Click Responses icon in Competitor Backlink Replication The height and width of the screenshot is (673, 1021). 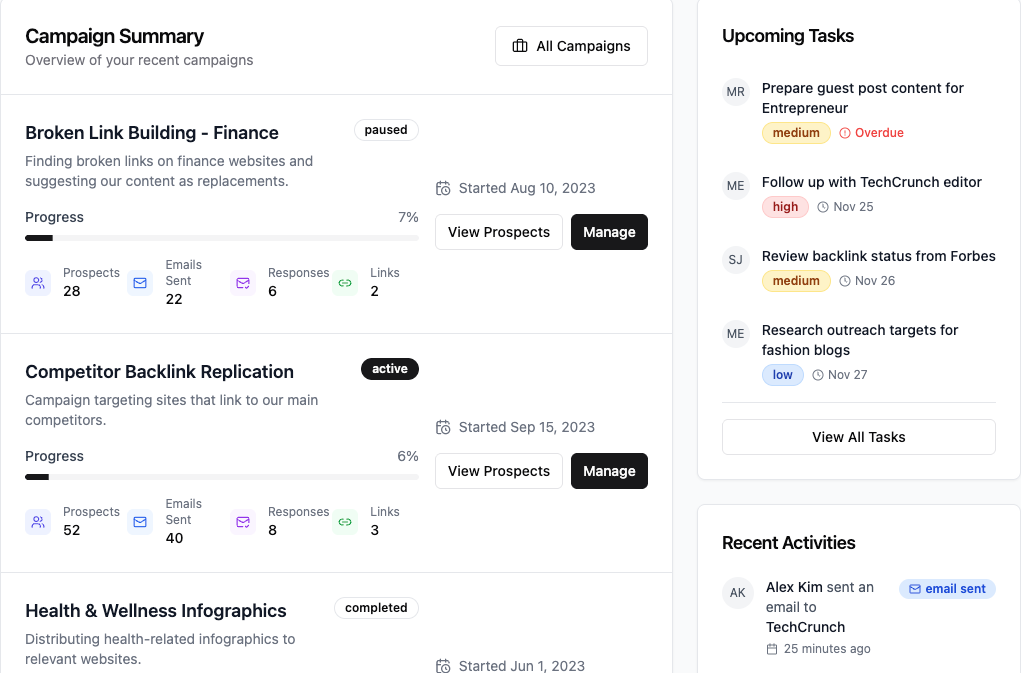pyautogui.click(x=243, y=522)
